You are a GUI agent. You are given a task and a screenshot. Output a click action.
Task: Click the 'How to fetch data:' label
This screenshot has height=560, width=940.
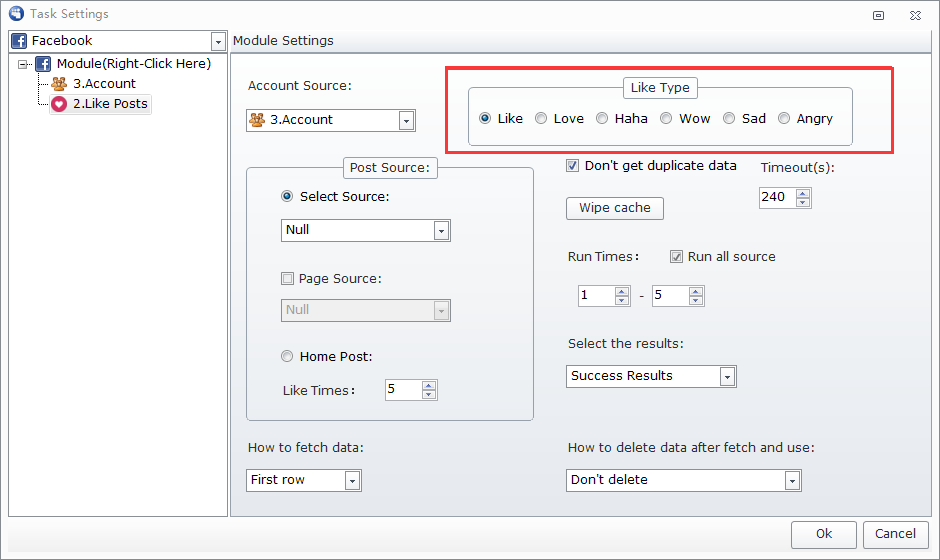coord(306,448)
